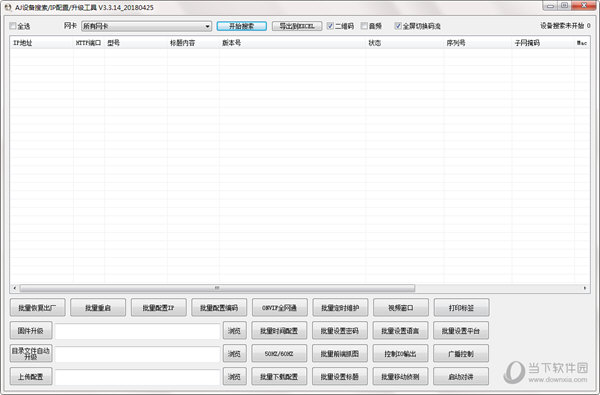The width and height of the screenshot is (600, 395).
Task: Click the 批量配置IP button
Action: tap(158, 307)
